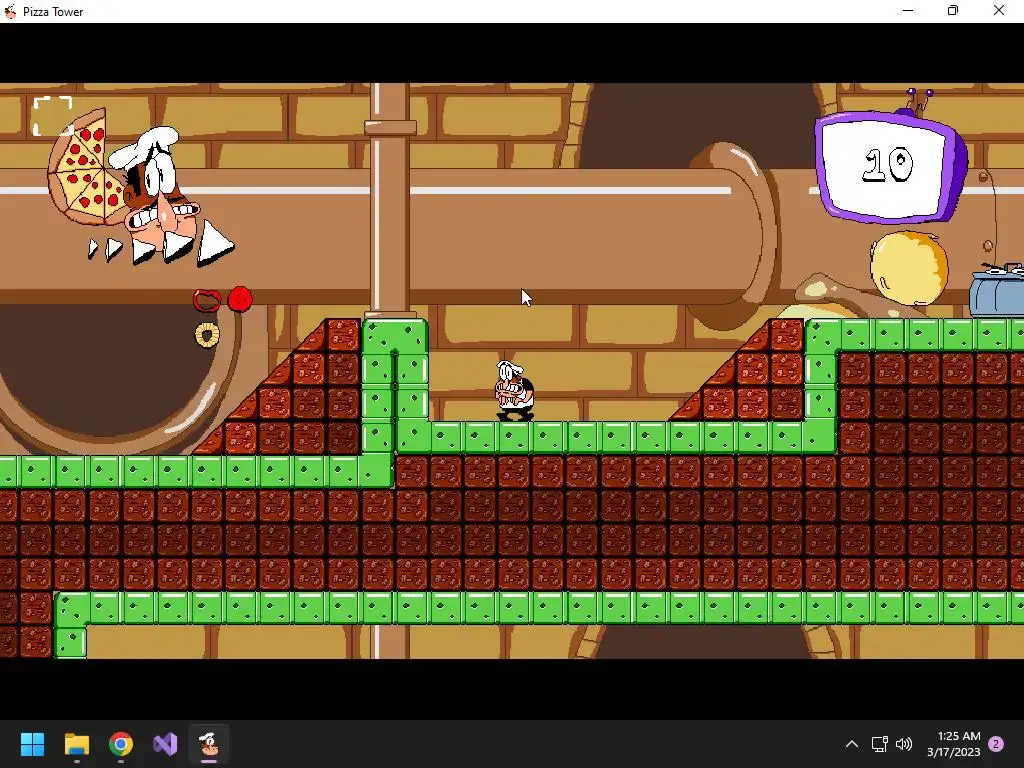Open Visual Studio from the taskbar
This screenshot has width=1024, height=768.
coord(165,744)
